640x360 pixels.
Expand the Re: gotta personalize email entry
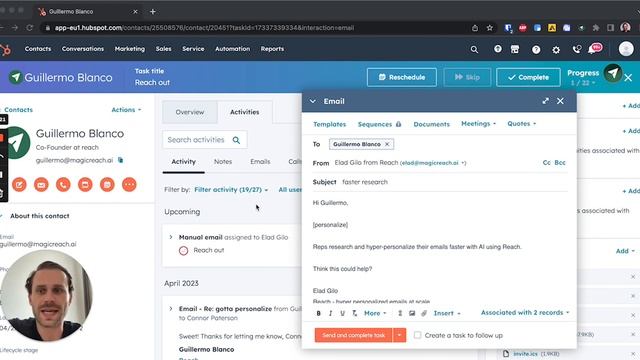(171, 309)
